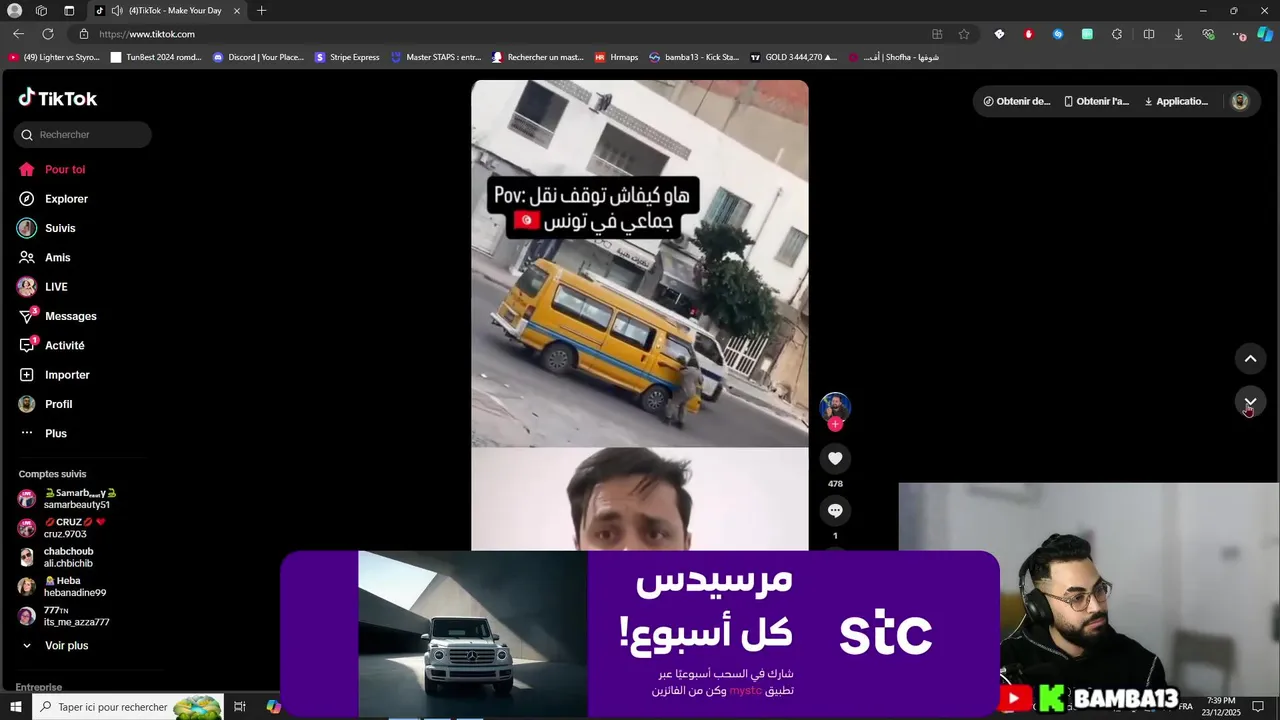The width and height of the screenshot is (1280, 720).
Task: Open profile avatar menu top right
Action: coord(1240,101)
